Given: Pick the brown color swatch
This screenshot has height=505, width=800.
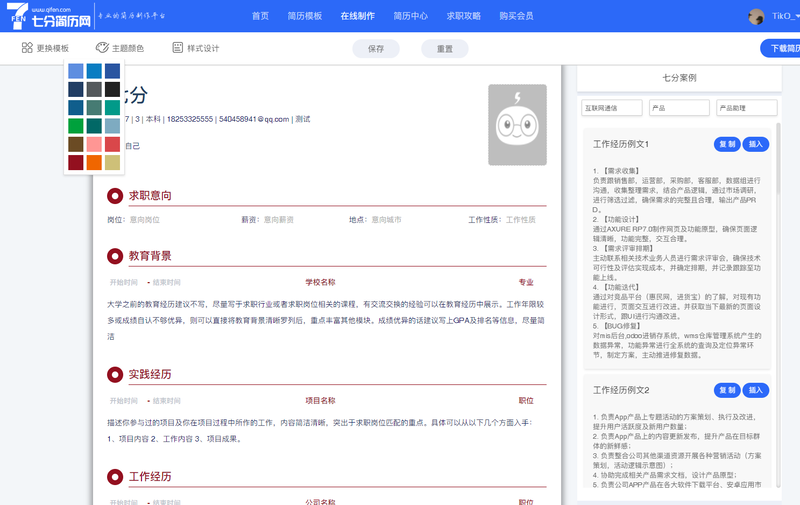Looking at the screenshot, I should pyautogui.click(x=76, y=144).
